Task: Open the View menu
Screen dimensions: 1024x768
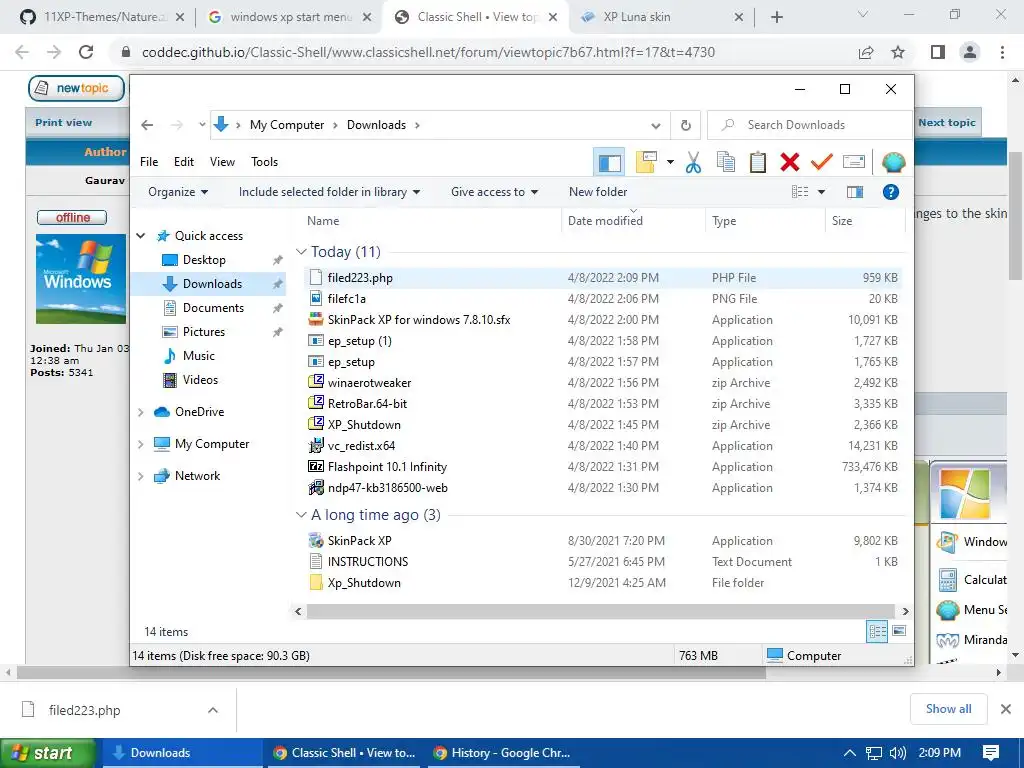Action: pyautogui.click(x=222, y=162)
